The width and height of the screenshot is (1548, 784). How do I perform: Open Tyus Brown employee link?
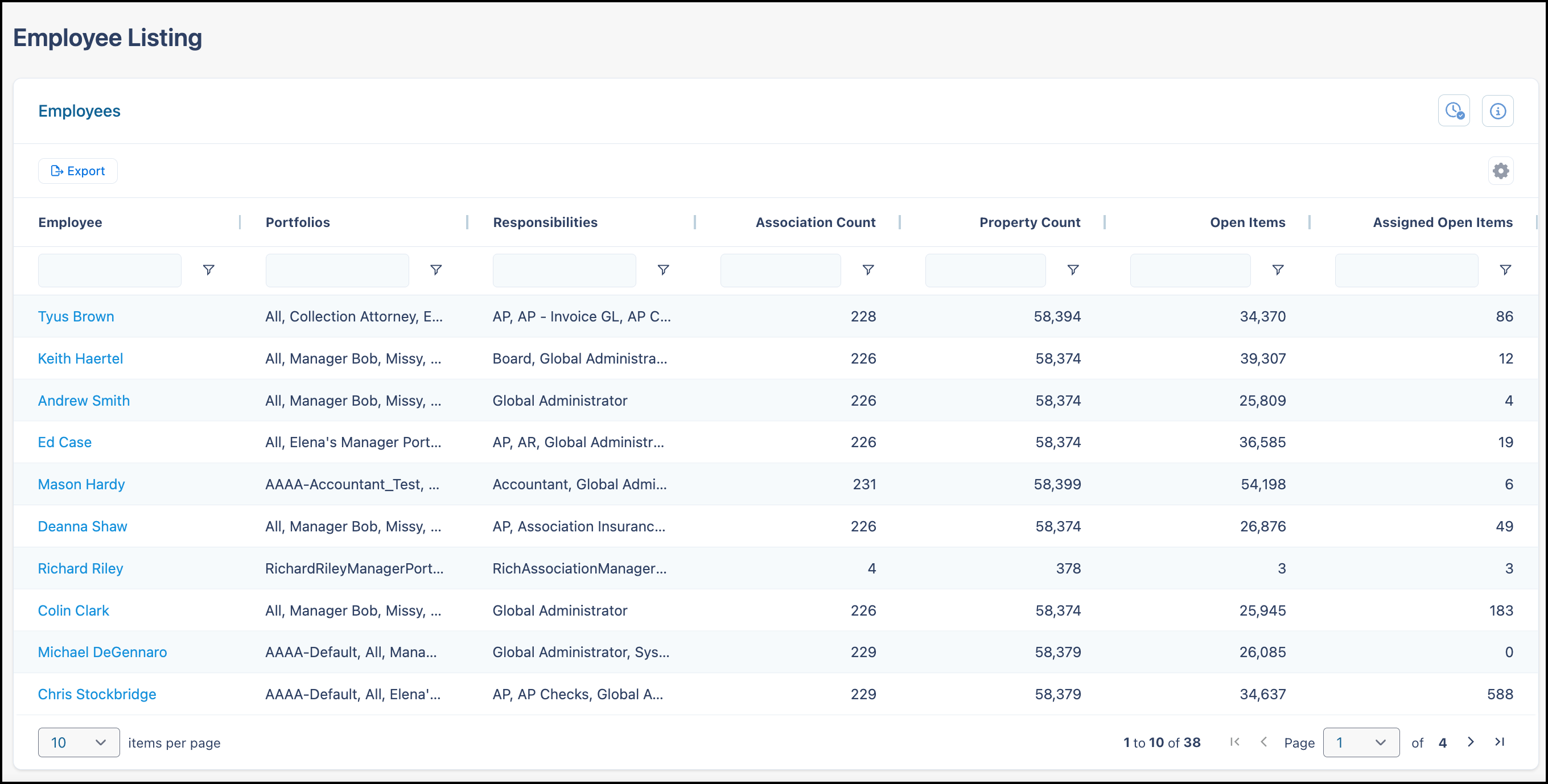point(76,316)
